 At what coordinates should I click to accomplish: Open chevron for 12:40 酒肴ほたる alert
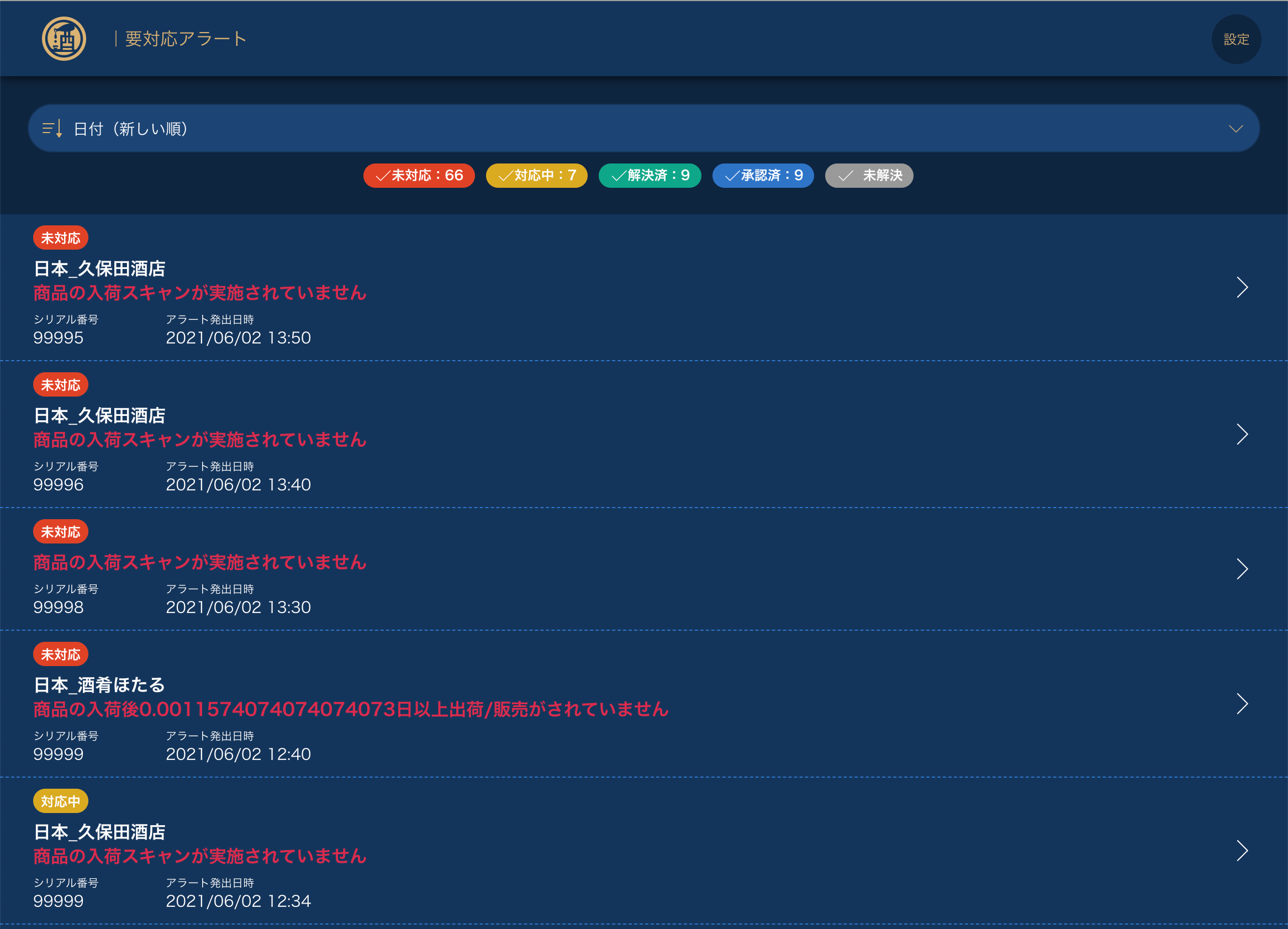[x=1242, y=704]
